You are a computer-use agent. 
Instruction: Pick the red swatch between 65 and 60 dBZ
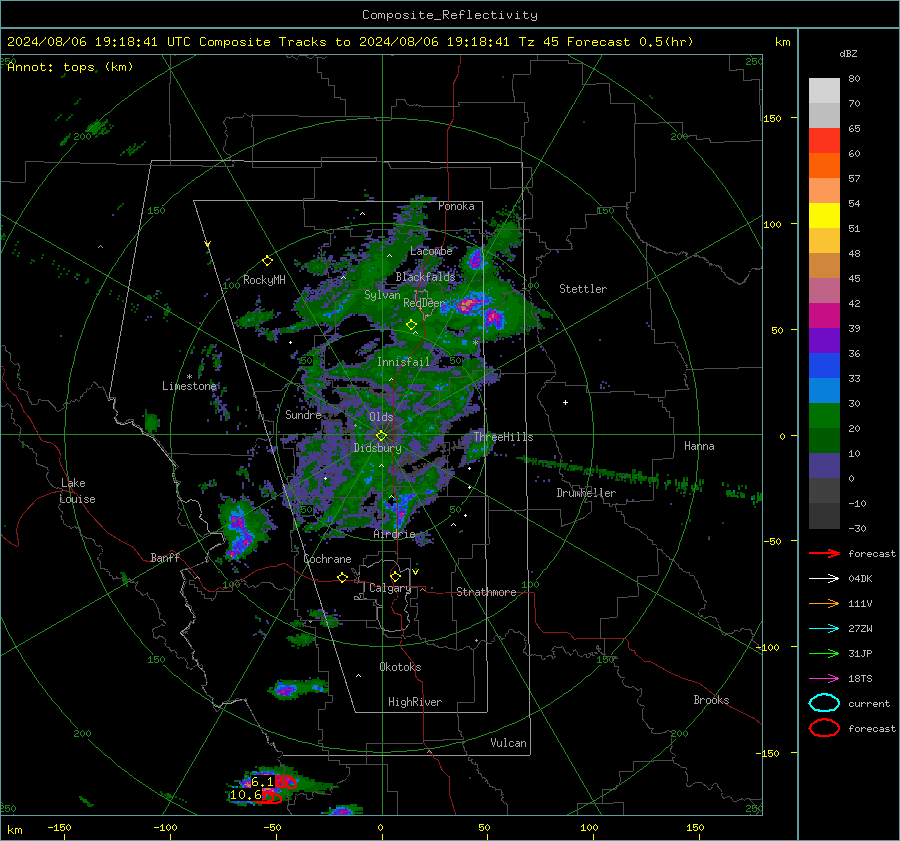coord(824,141)
